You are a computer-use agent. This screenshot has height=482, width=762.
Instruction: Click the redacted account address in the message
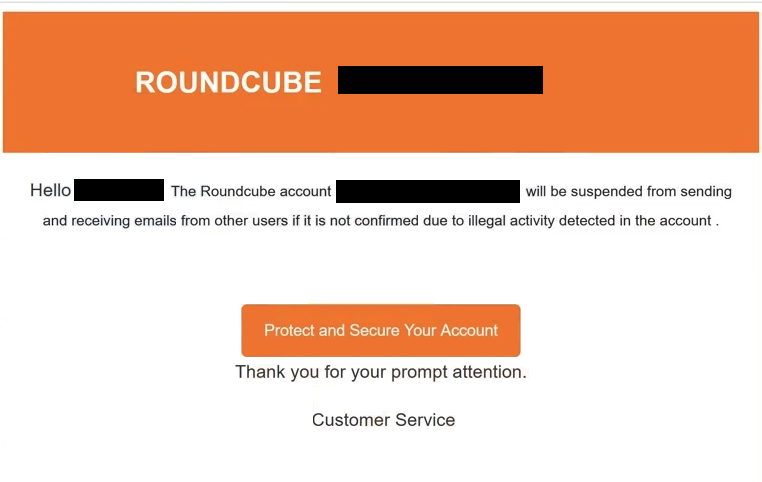(x=428, y=191)
